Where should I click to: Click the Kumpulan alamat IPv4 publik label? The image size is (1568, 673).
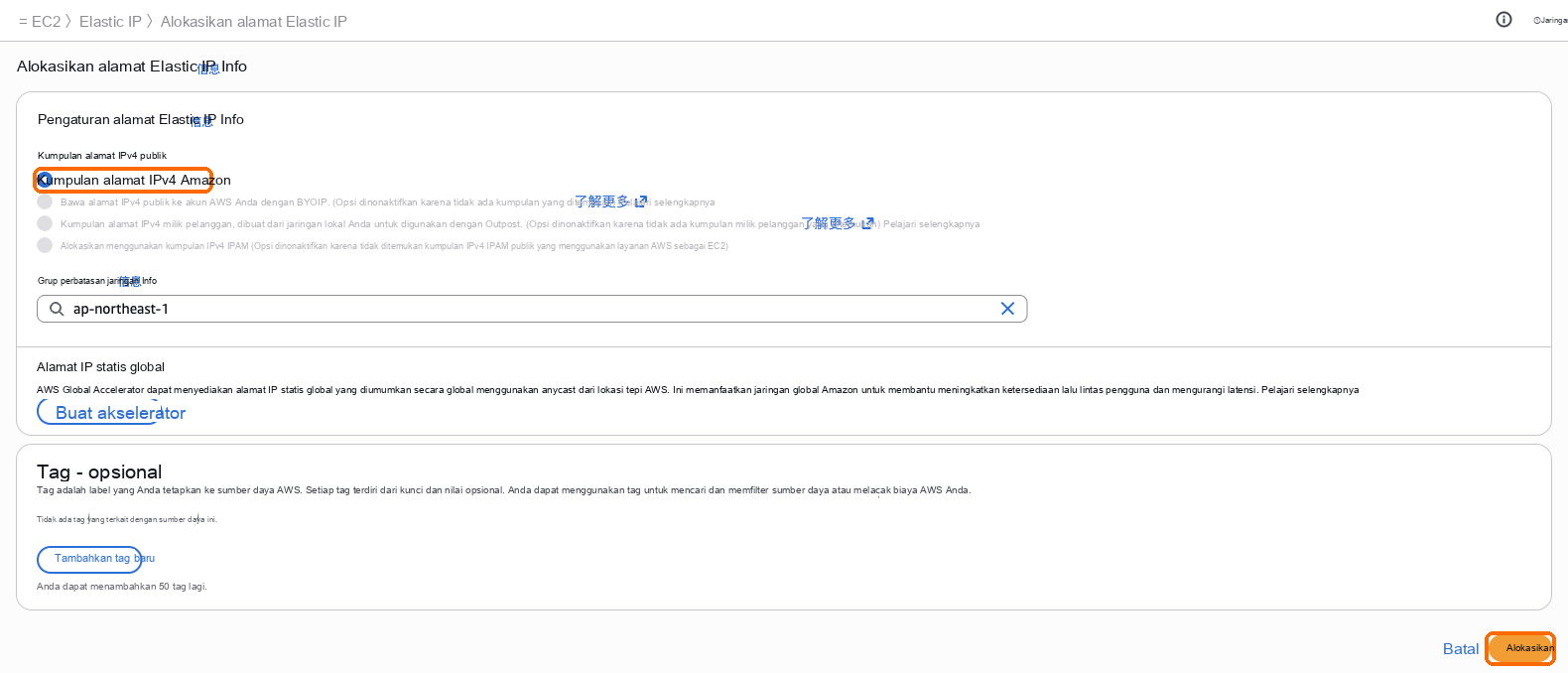tap(102, 156)
